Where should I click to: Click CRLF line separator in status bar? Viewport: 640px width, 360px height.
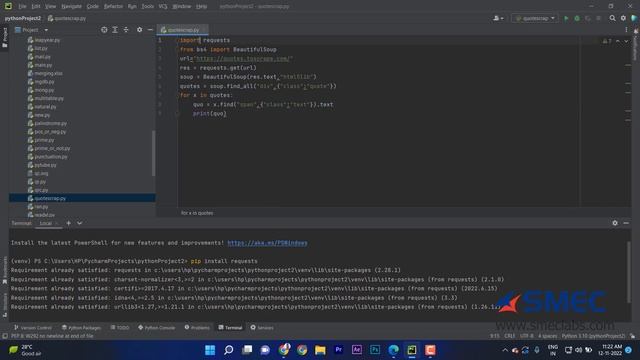tap(509, 336)
